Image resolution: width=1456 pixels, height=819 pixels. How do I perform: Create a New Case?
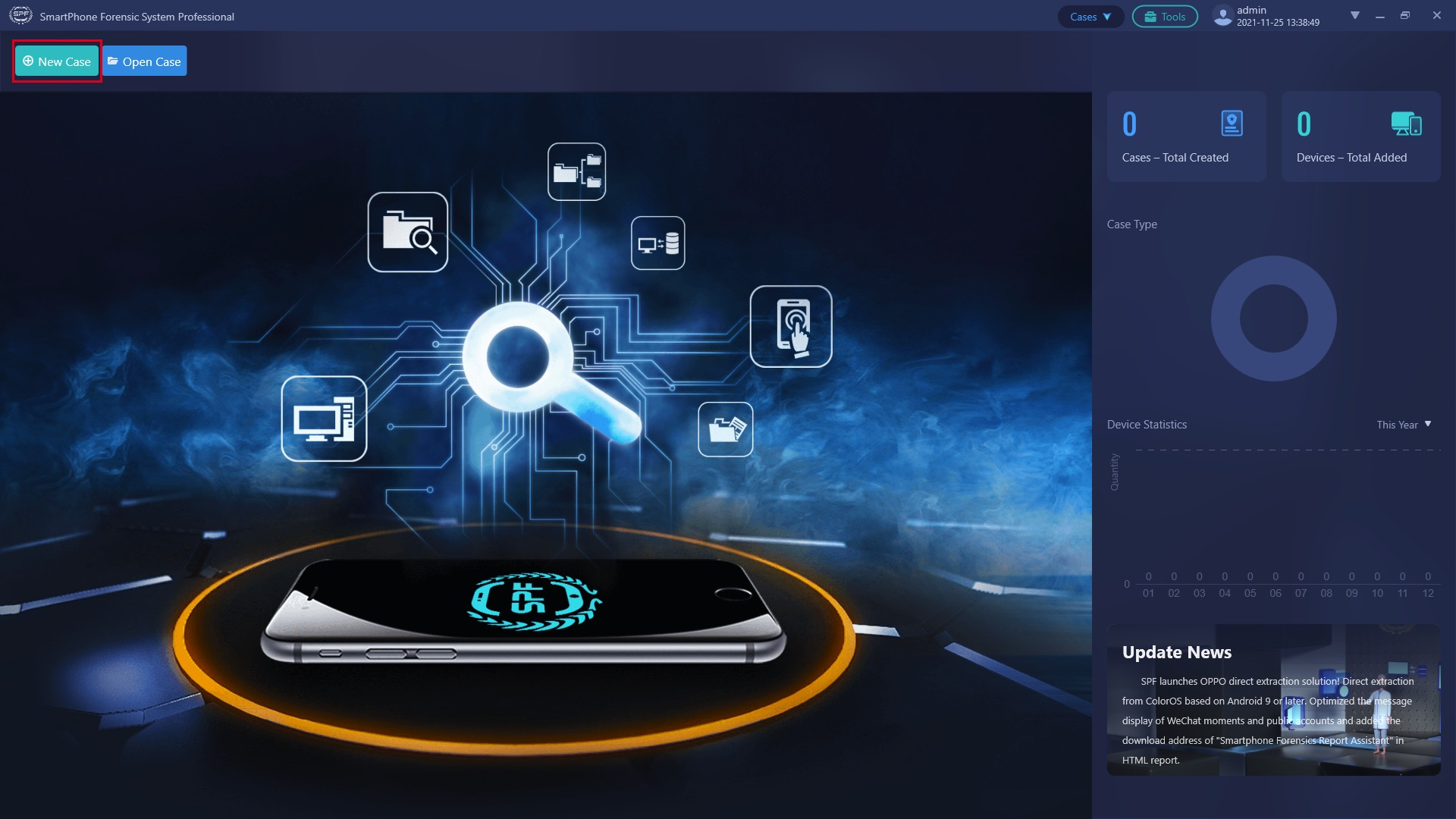click(x=57, y=61)
